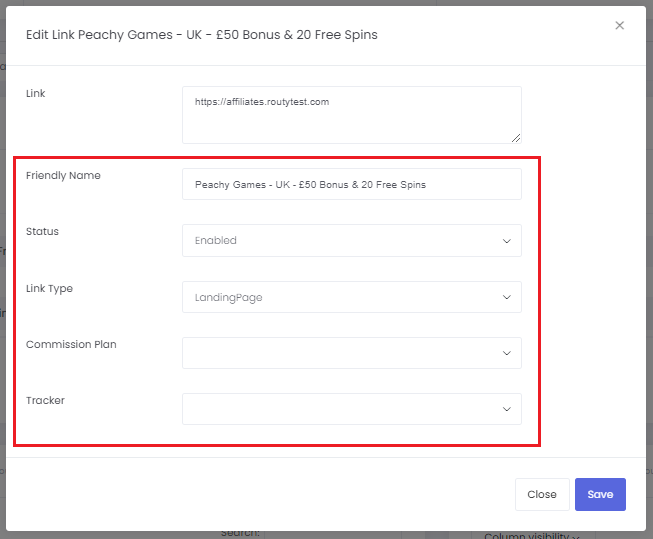
Task: Click the Close button
Action: [x=542, y=494]
